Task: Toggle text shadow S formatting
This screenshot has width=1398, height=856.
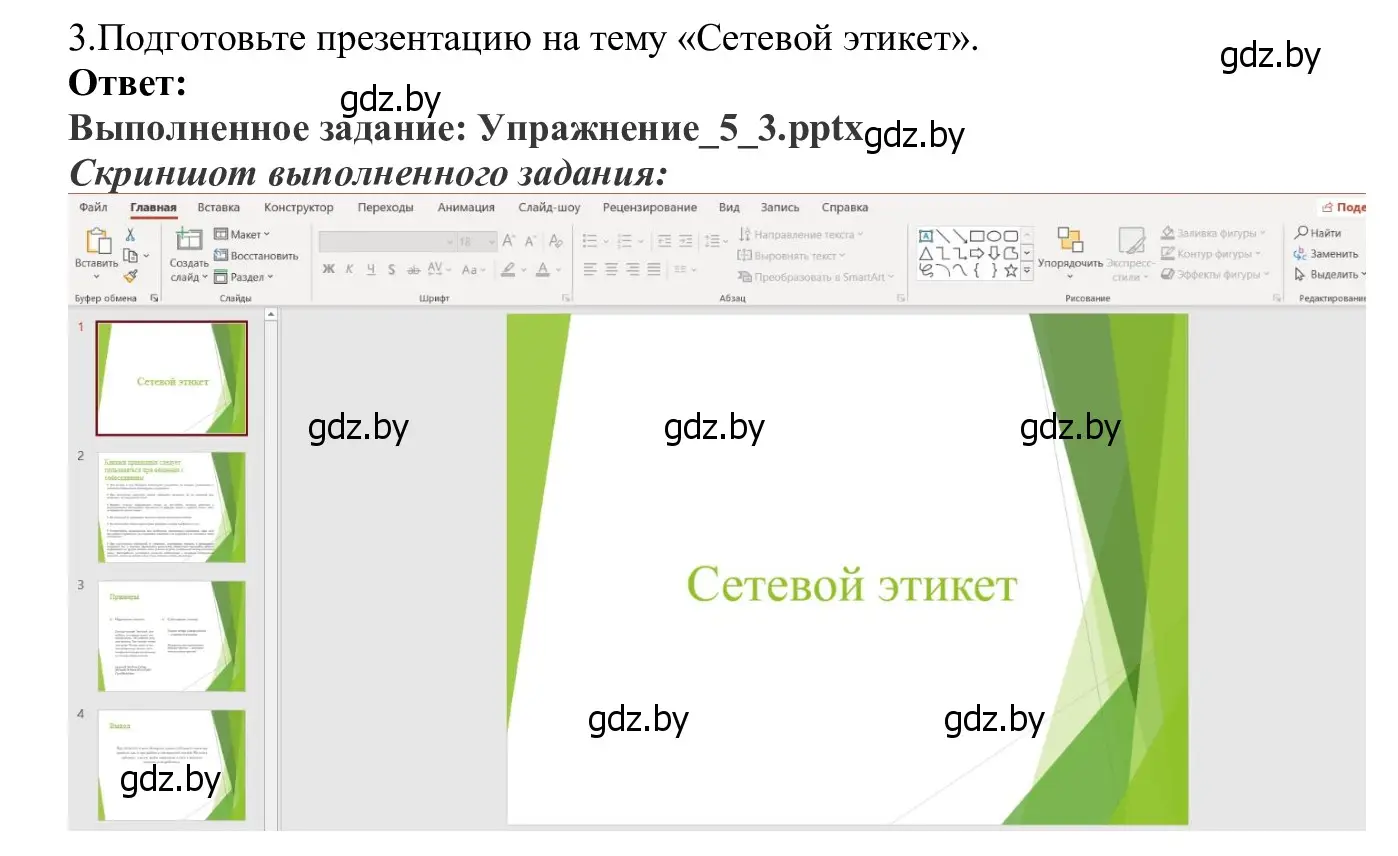Action: [391, 269]
